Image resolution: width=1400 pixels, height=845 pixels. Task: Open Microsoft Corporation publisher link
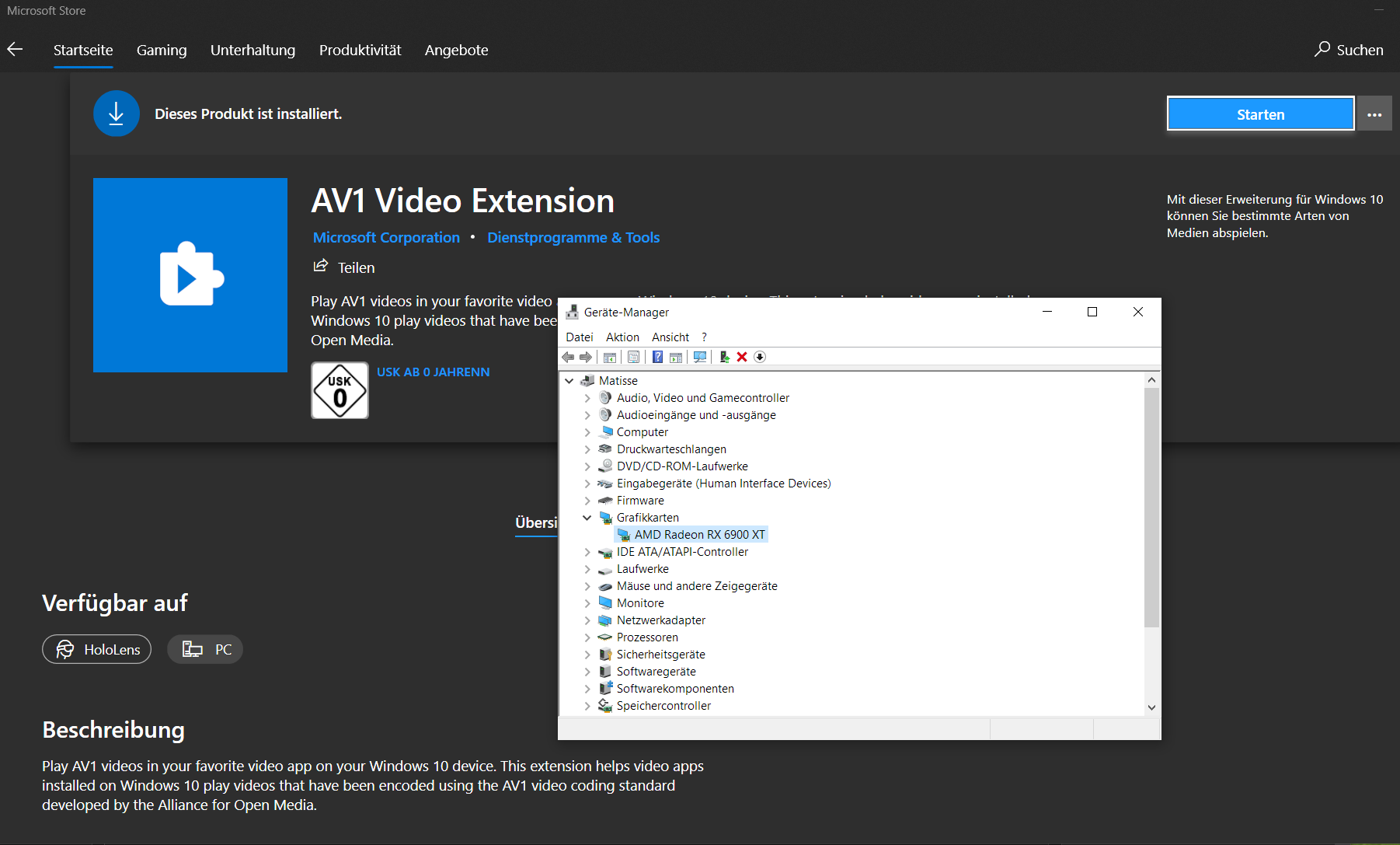(x=386, y=237)
